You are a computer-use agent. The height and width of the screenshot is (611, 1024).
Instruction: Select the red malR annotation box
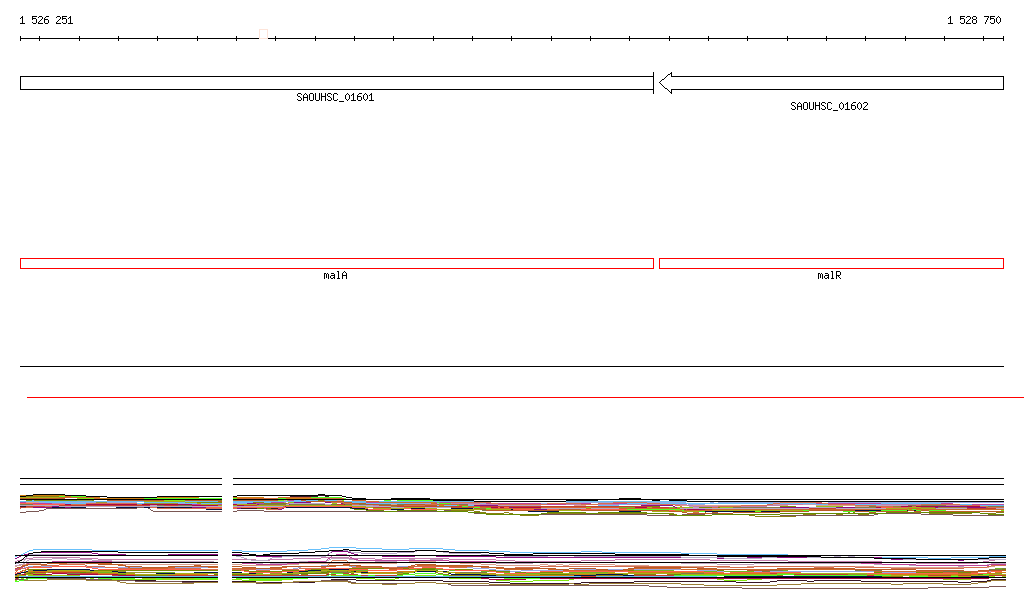click(831, 264)
